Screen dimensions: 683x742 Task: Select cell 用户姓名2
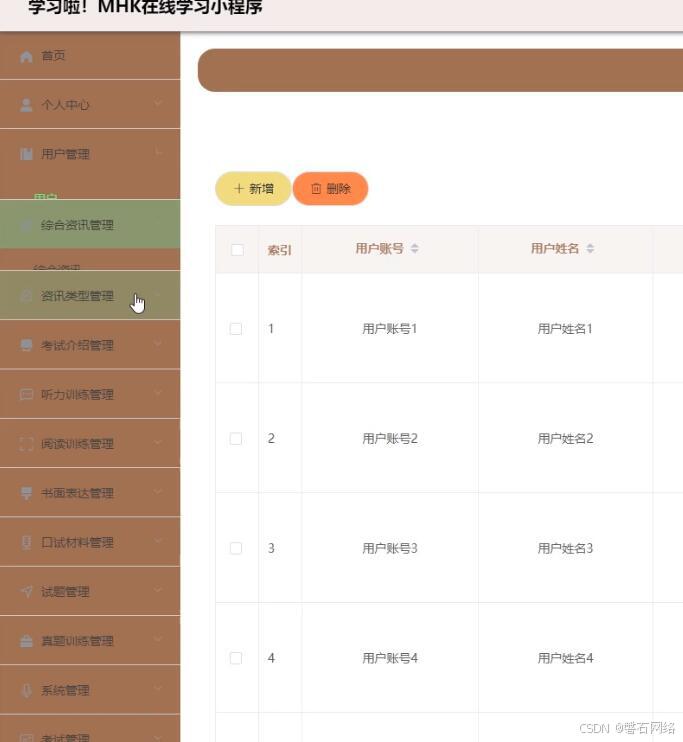565,439
